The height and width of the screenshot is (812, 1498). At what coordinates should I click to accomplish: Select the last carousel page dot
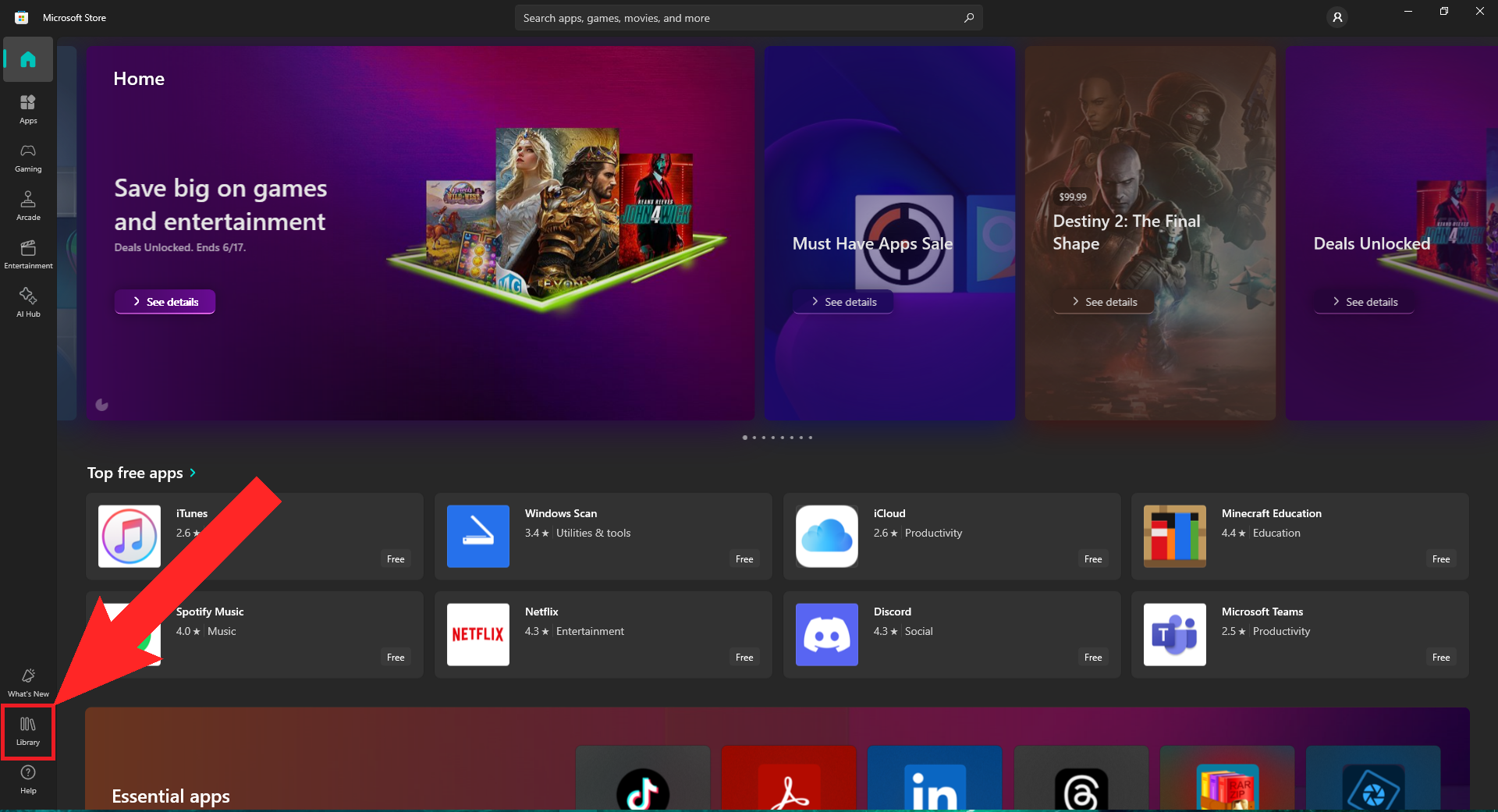click(x=811, y=438)
